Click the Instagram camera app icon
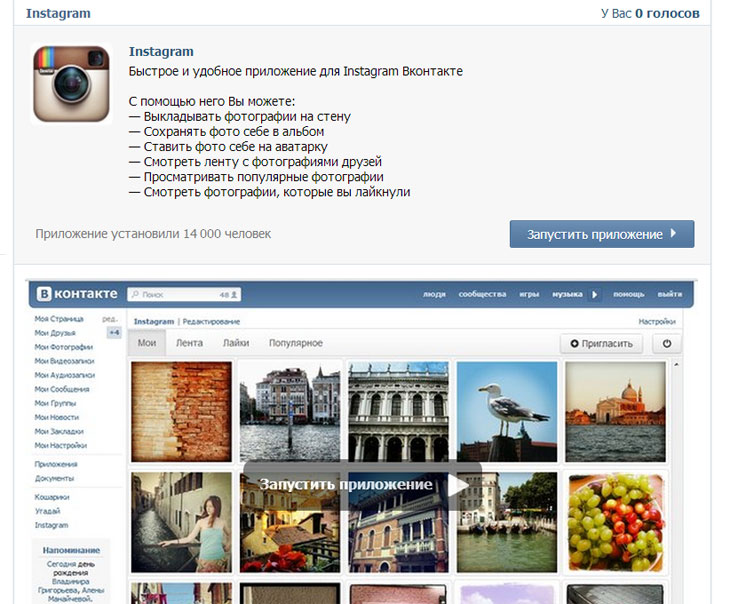The image size is (730, 604). [x=70, y=84]
